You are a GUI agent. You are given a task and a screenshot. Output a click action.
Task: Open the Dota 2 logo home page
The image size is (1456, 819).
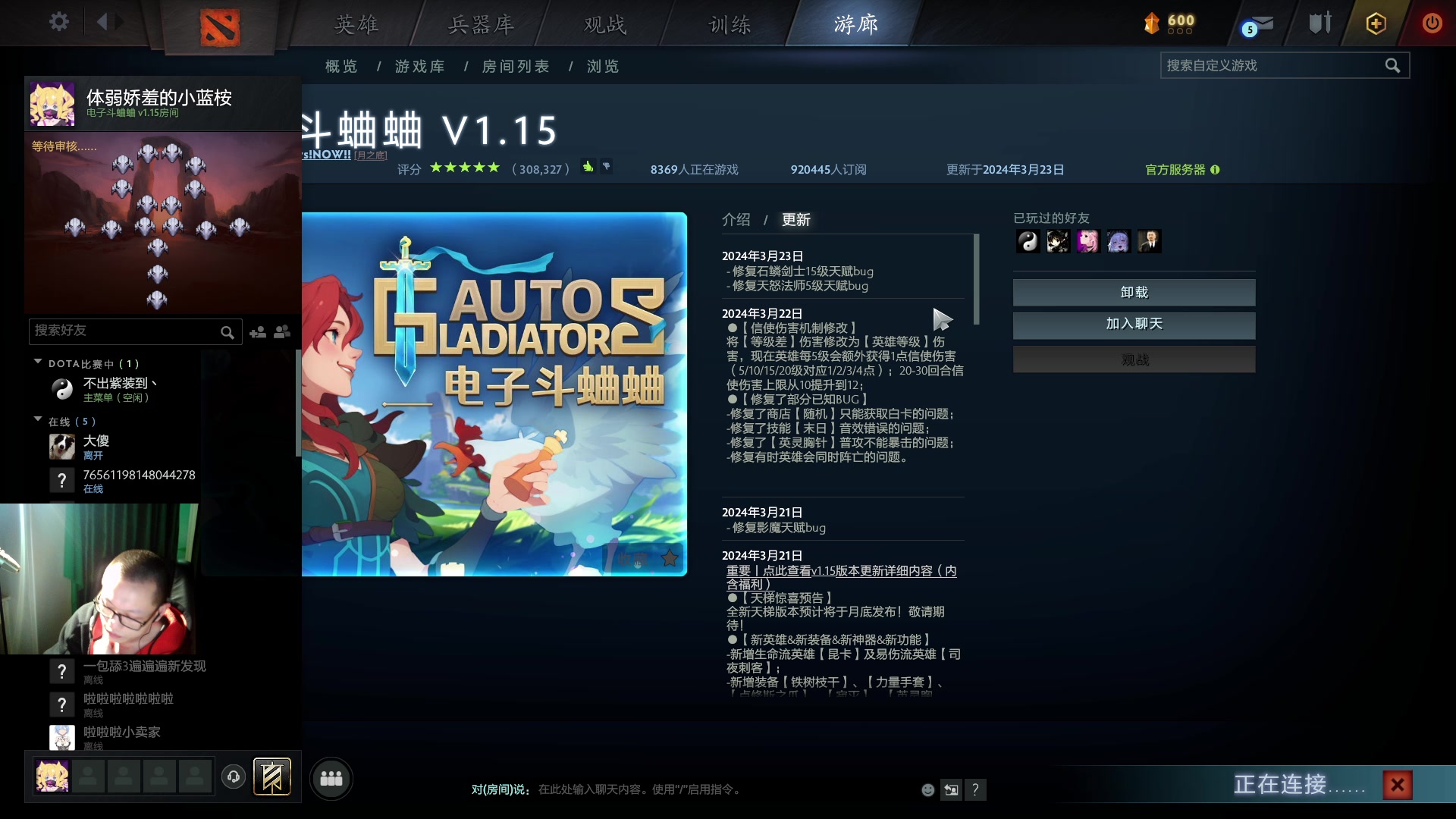click(x=220, y=27)
